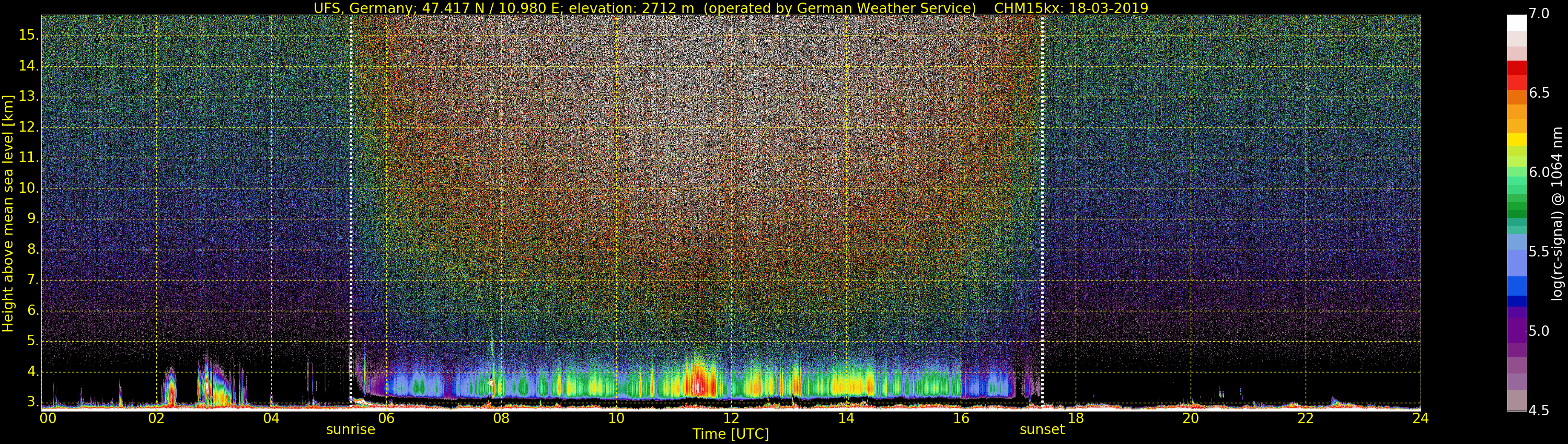Click the 'log(rc-signal) @ 1064 nm' colorbar label
The image size is (1568, 444).
pos(1557,213)
